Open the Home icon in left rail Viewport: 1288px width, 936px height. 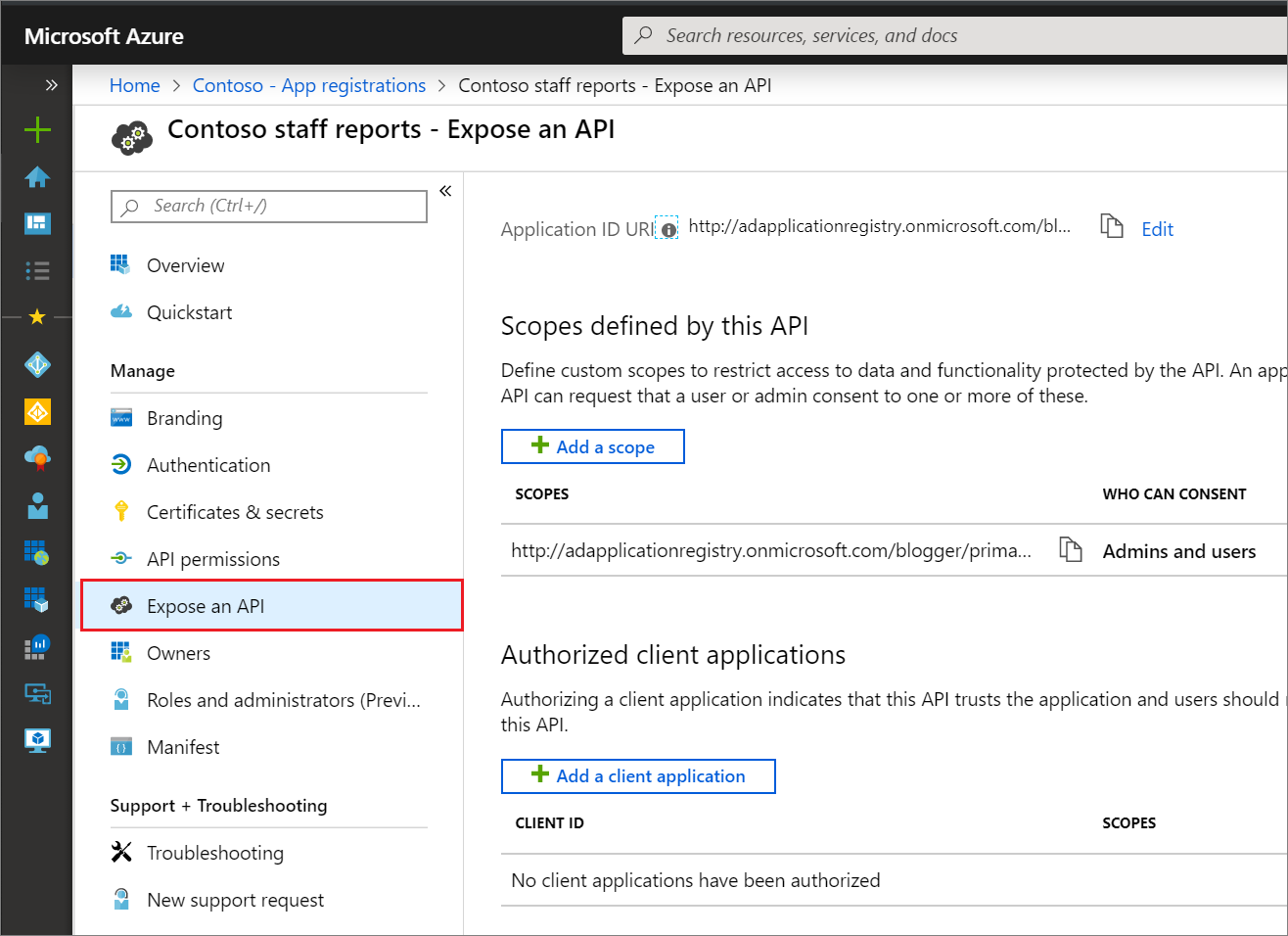pyautogui.click(x=37, y=177)
